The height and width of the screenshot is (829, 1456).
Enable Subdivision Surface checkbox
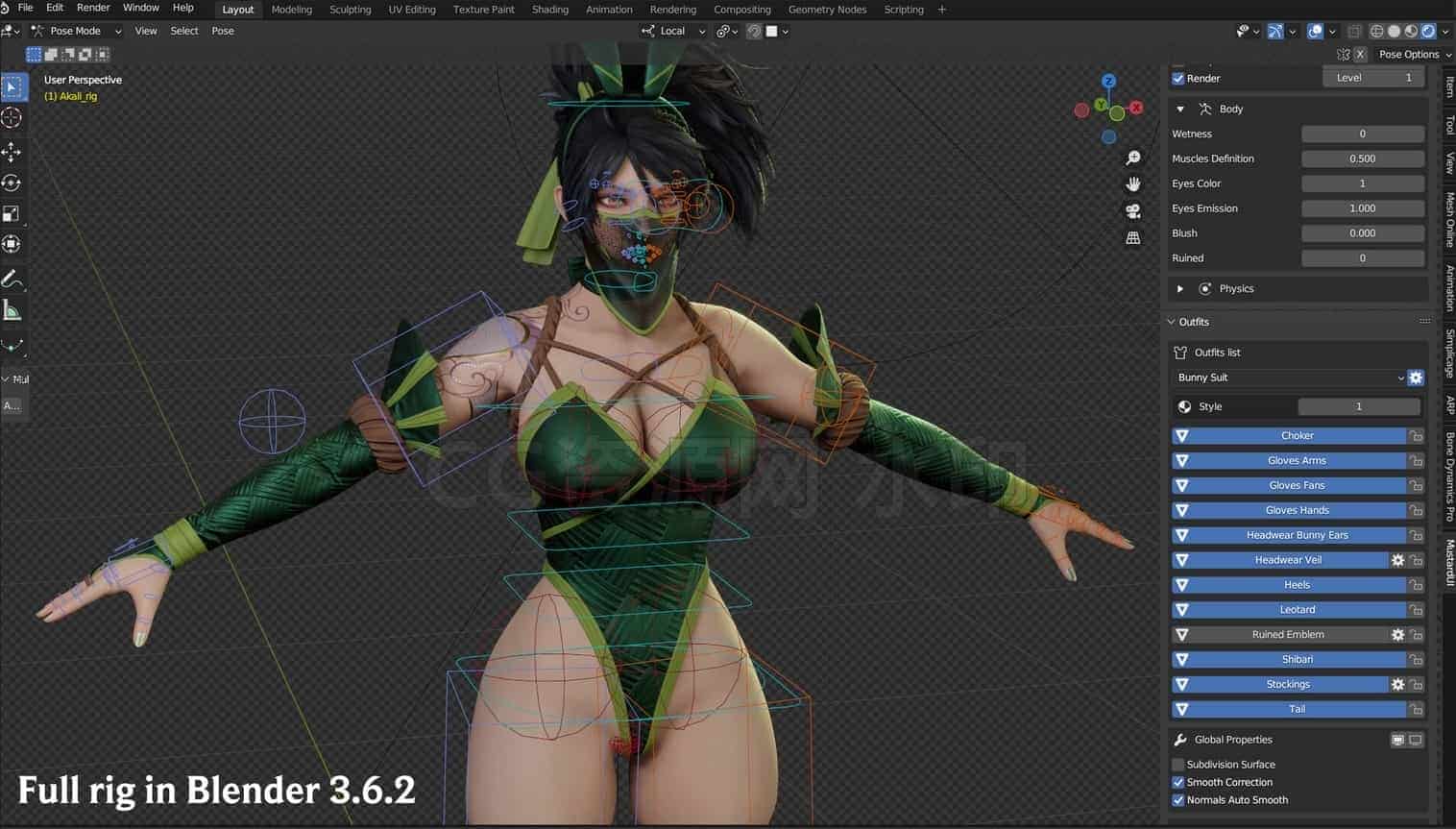click(1178, 765)
